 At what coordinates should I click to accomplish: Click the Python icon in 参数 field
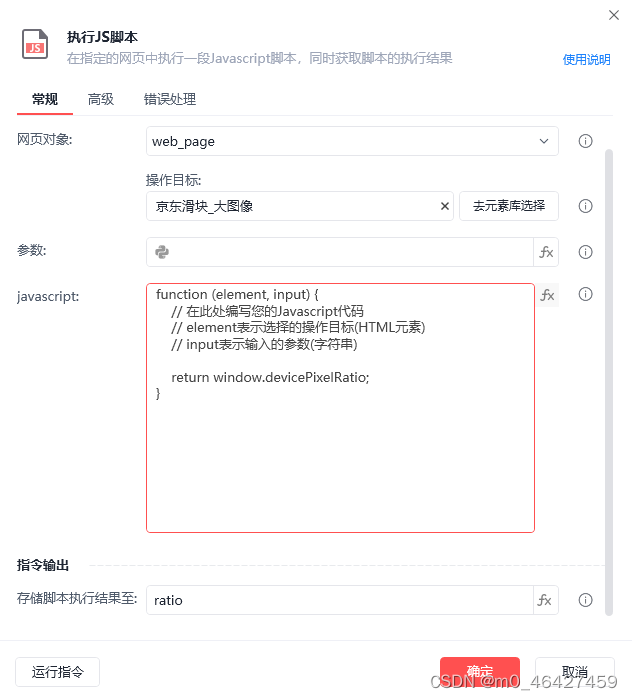click(x=162, y=252)
